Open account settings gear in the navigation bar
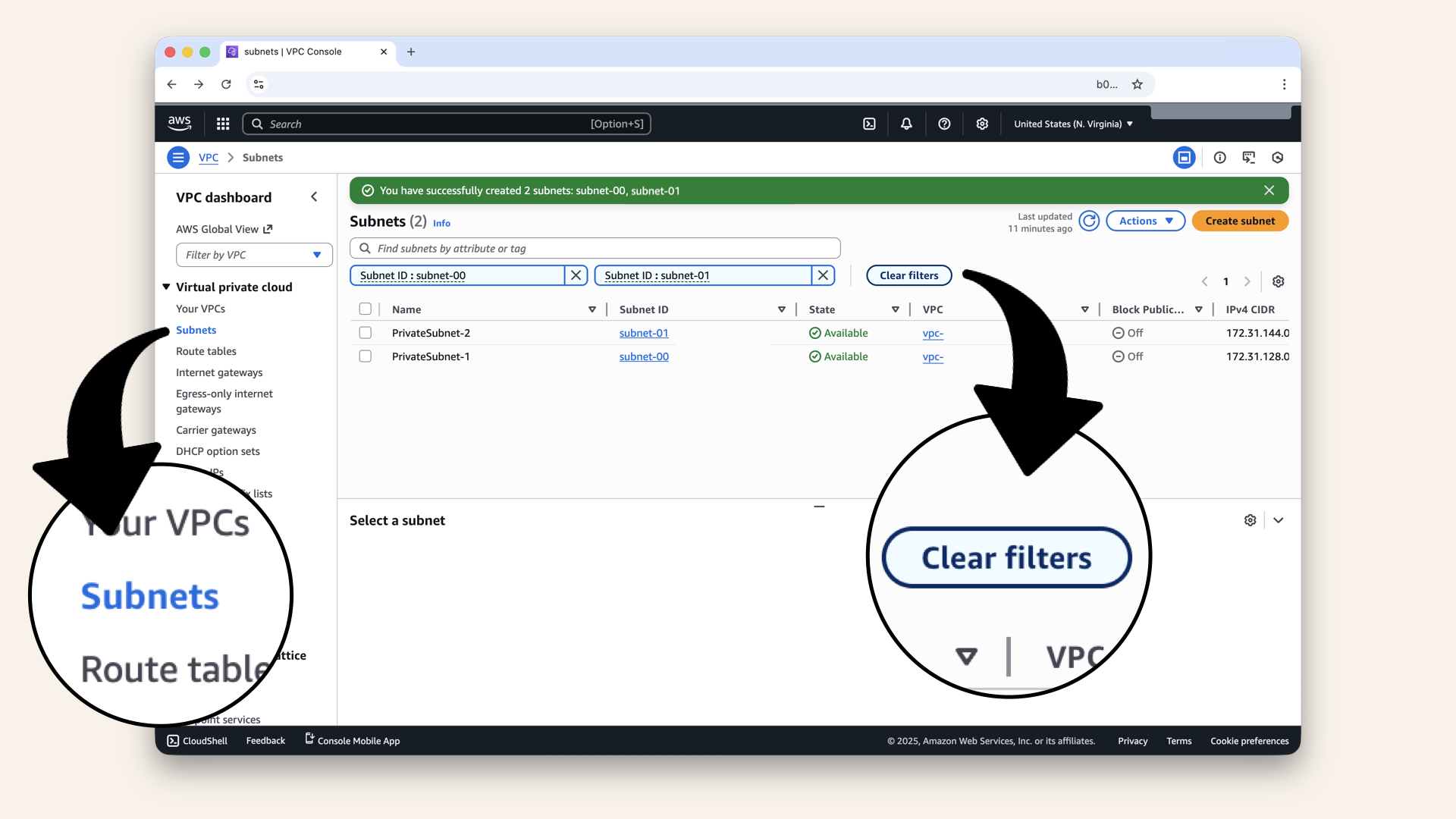Screen dimensions: 1456x819 pyautogui.click(x=982, y=124)
